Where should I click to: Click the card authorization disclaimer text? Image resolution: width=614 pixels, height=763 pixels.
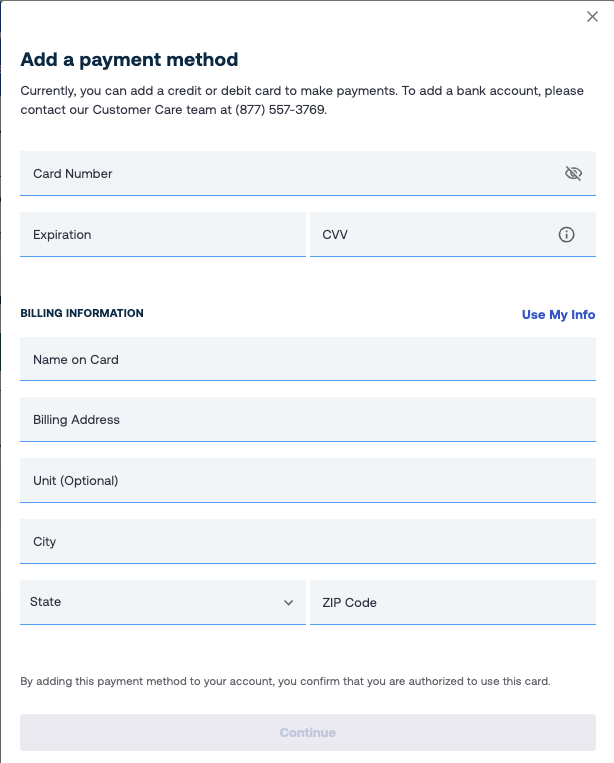point(285,682)
